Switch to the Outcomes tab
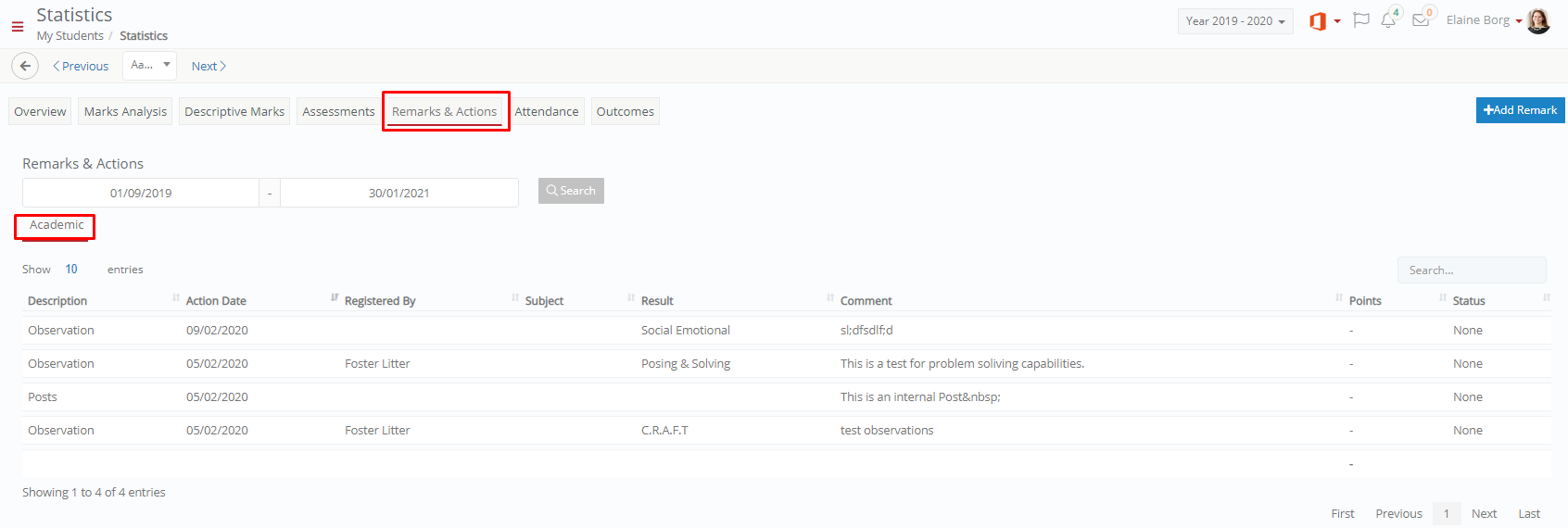 point(626,111)
